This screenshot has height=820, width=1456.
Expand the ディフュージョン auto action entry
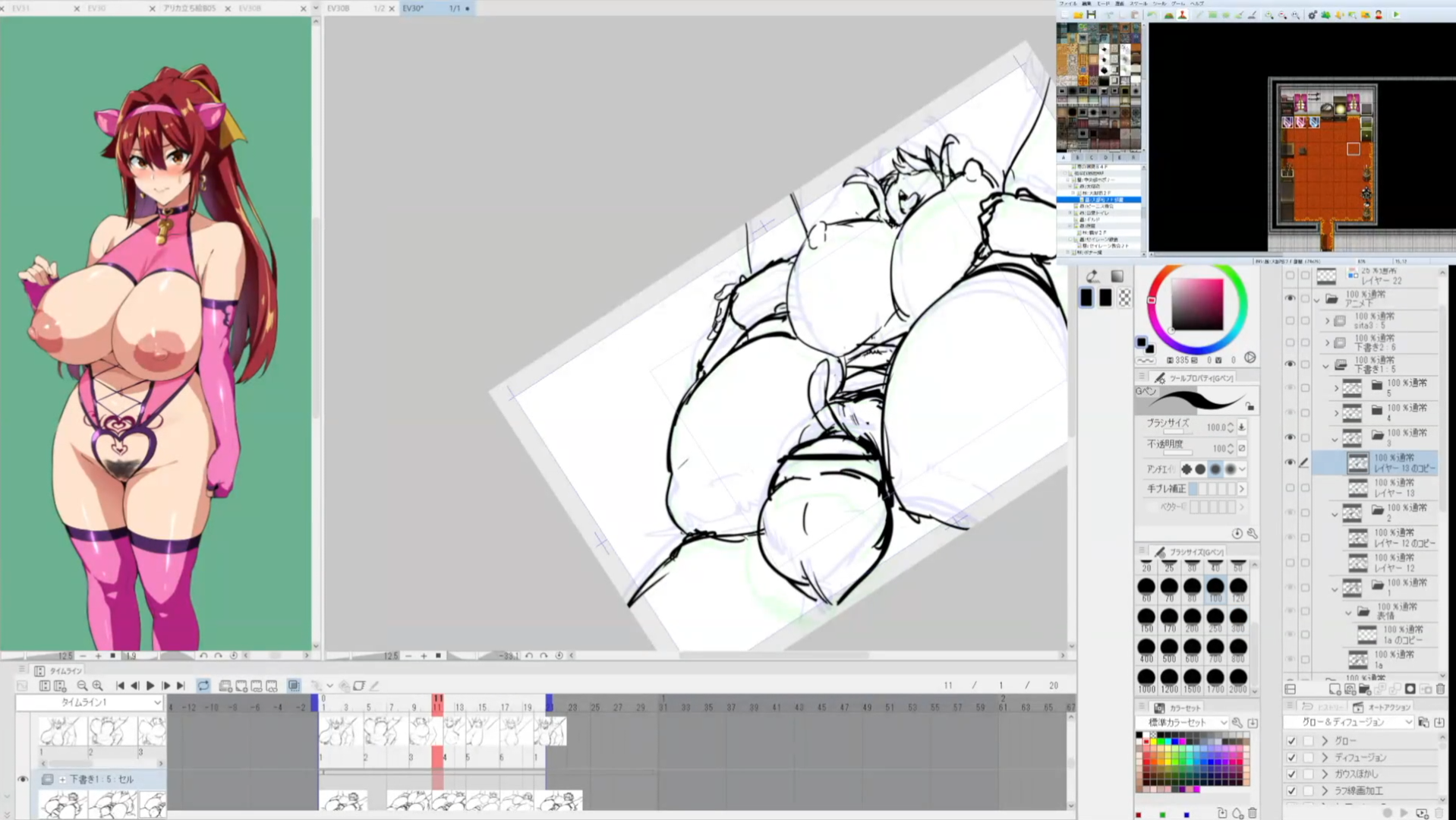pyautogui.click(x=1325, y=758)
